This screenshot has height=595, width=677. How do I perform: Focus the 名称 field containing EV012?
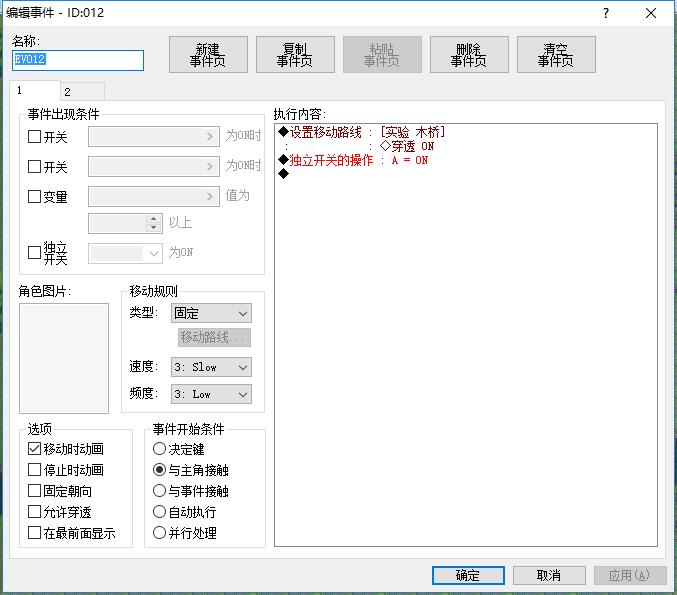(78, 60)
